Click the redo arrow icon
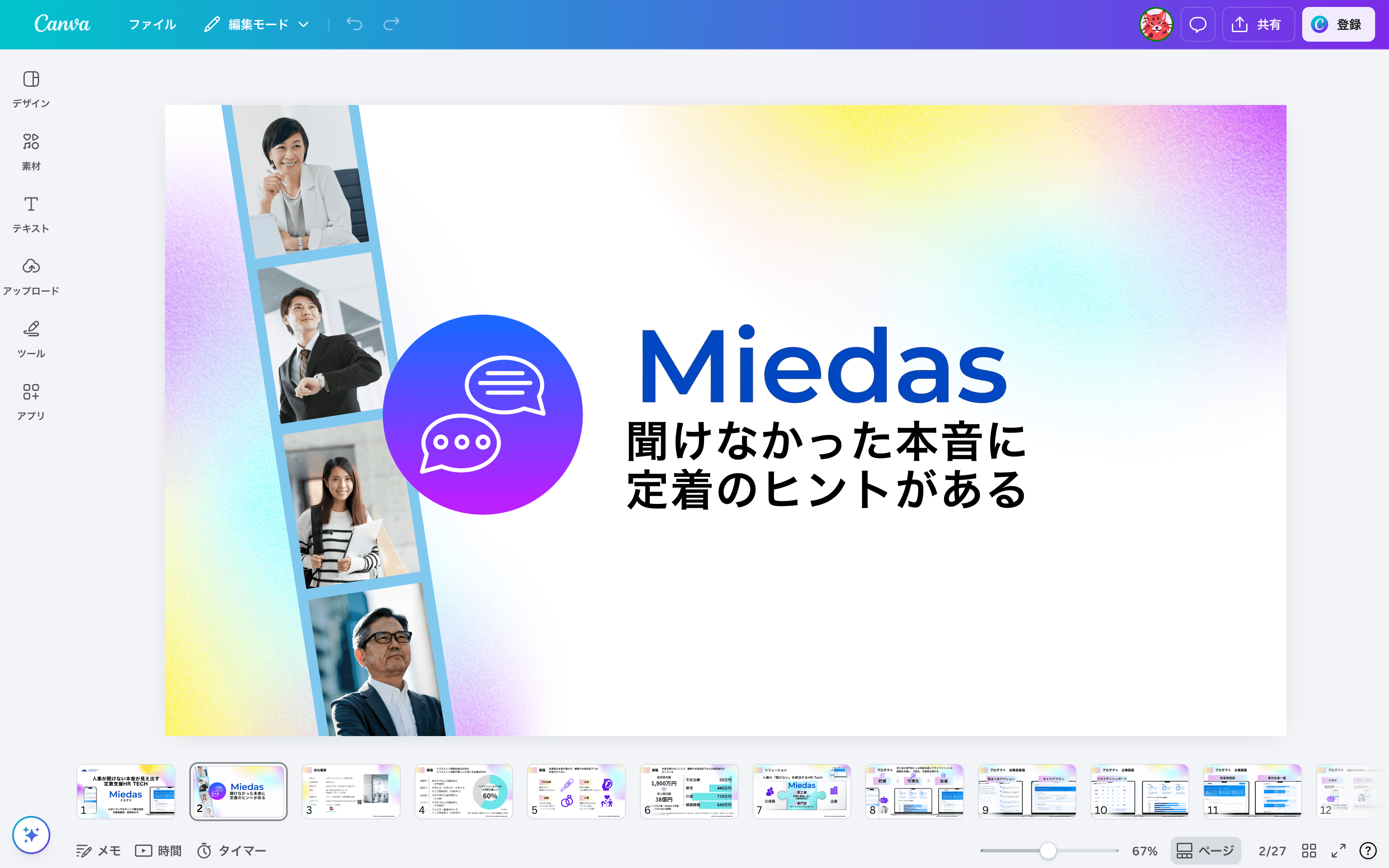The image size is (1389, 868). [x=391, y=24]
